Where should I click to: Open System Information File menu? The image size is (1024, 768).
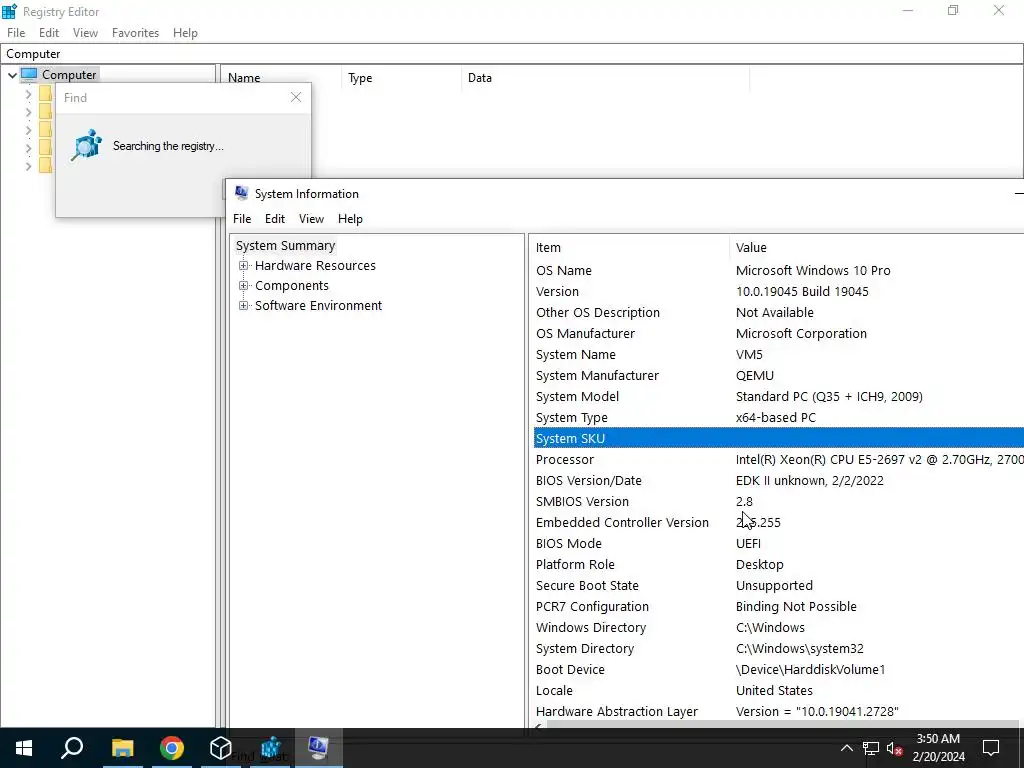coord(242,219)
